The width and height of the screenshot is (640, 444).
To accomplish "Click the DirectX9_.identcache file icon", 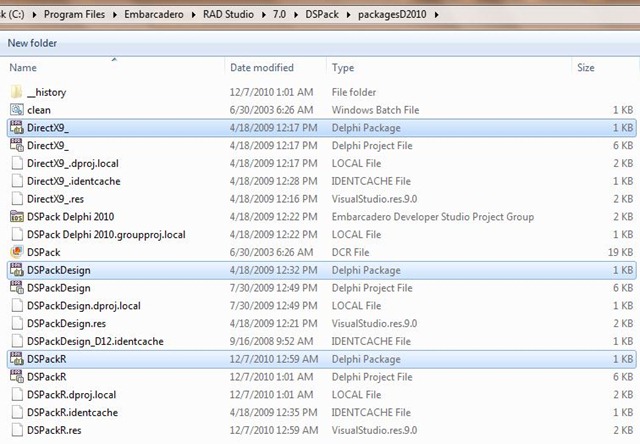I will click(17, 181).
